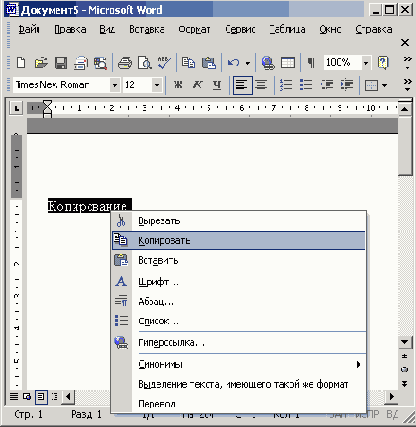Toggle nonprinting characters with the ¶ button
The width and height of the screenshot is (416, 427).
tap(311, 63)
